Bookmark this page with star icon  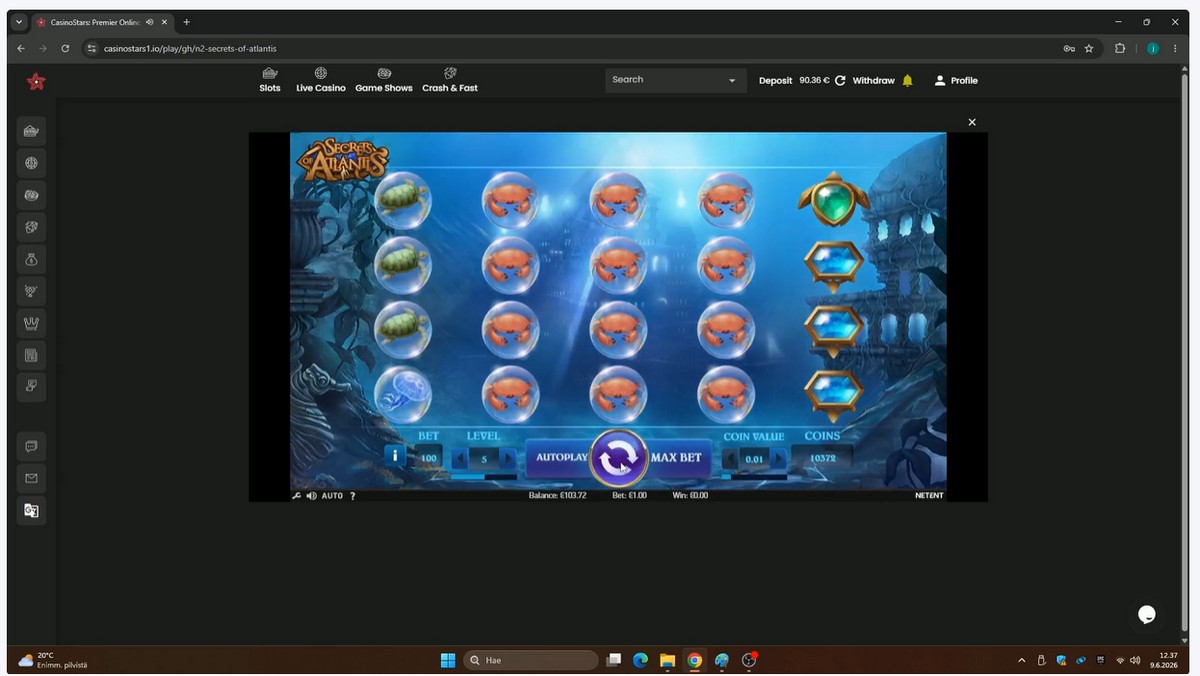(x=1089, y=48)
